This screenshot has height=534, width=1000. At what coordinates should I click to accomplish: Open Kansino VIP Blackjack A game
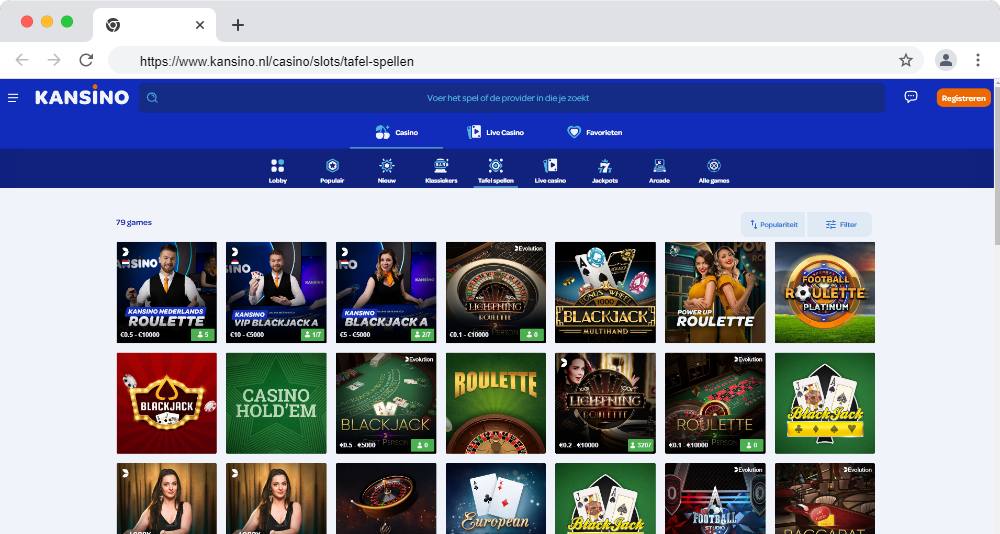coord(276,292)
